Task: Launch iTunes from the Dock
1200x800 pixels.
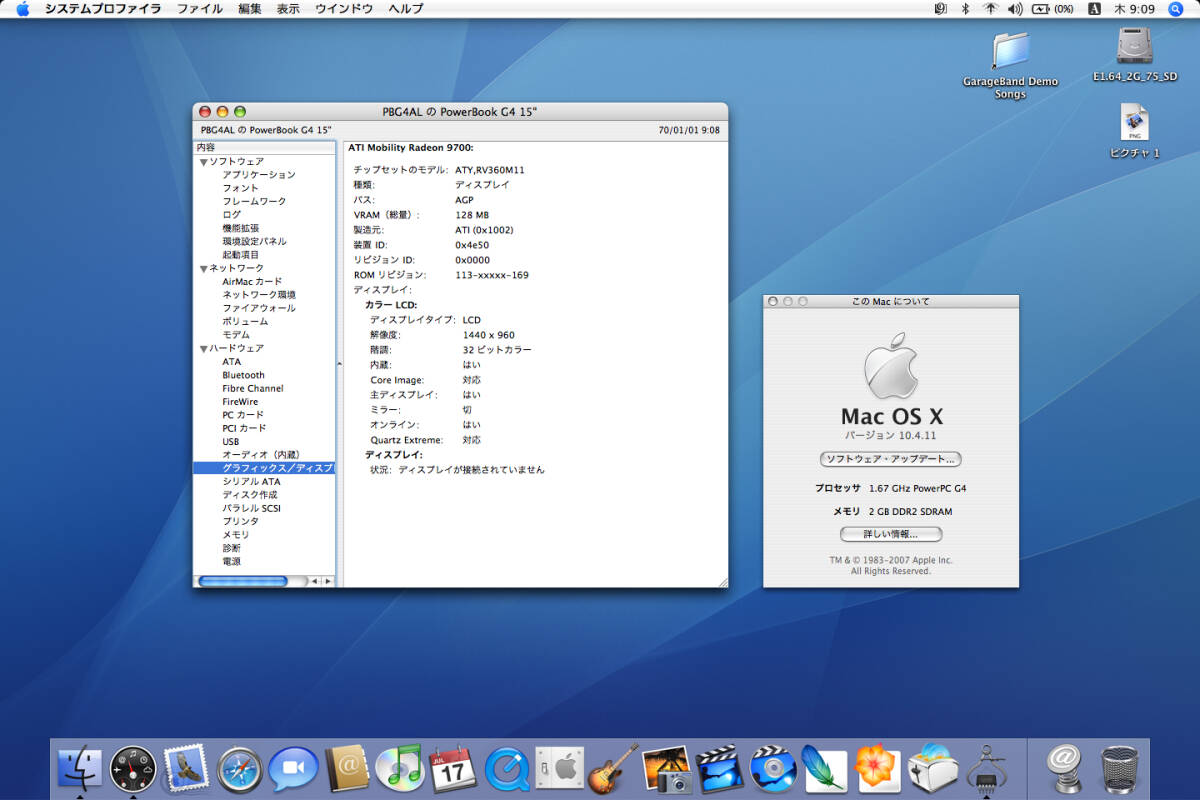Action: [x=400, y=769]
